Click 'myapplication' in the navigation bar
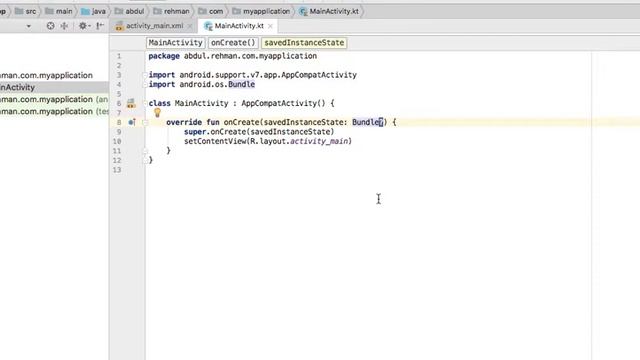 [261, 11]
